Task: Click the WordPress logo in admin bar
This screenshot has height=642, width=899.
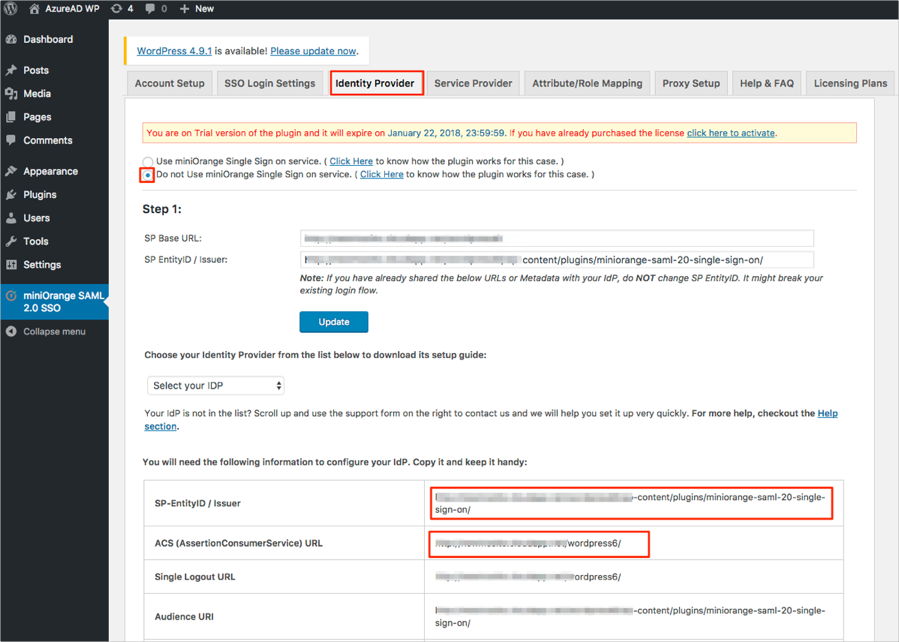Action: (x=11, y=9)
